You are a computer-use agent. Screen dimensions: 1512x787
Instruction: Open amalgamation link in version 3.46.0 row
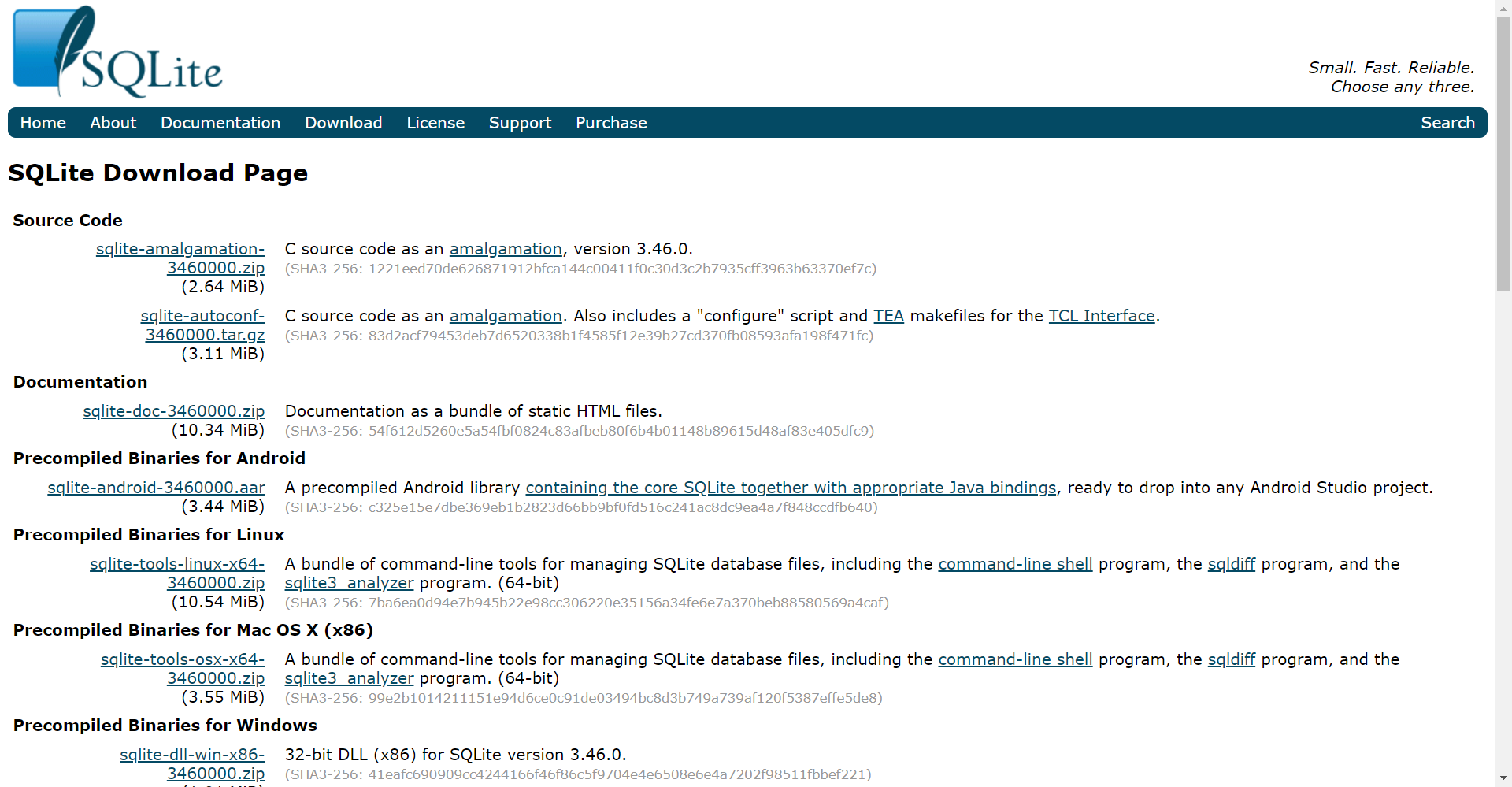[506, 249]
